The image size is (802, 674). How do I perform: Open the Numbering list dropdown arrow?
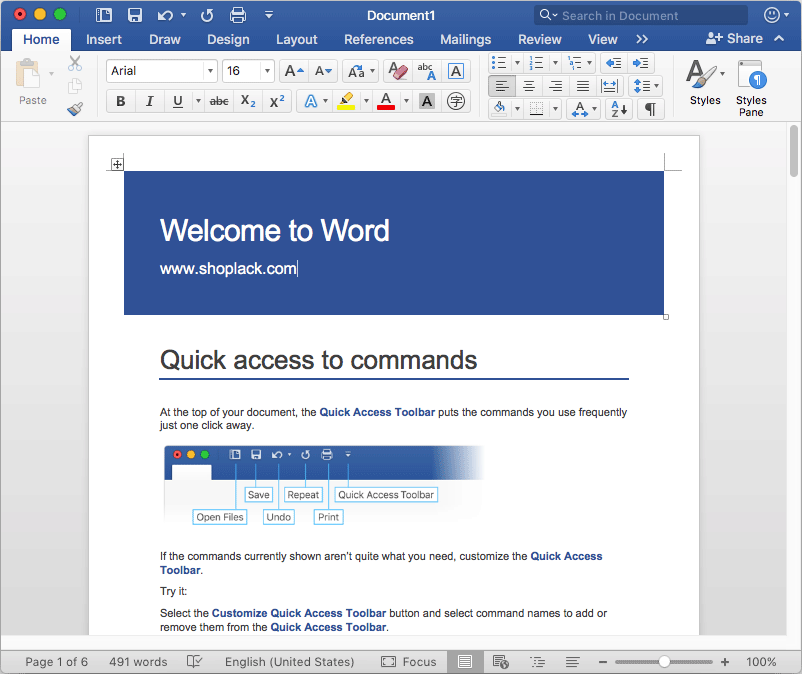pos(555,63)
